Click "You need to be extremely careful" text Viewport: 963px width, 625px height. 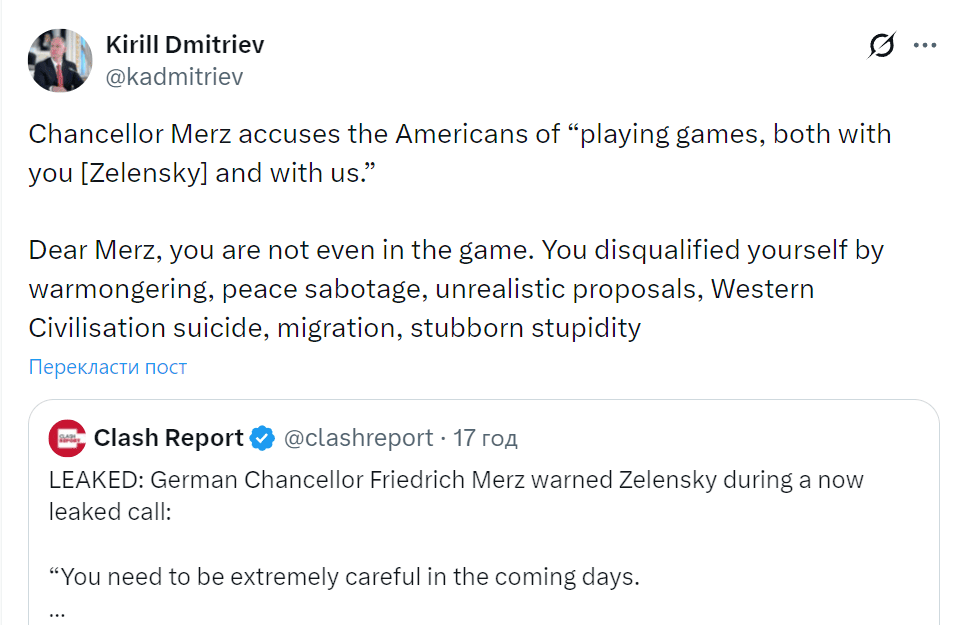[x=344, y=577]
